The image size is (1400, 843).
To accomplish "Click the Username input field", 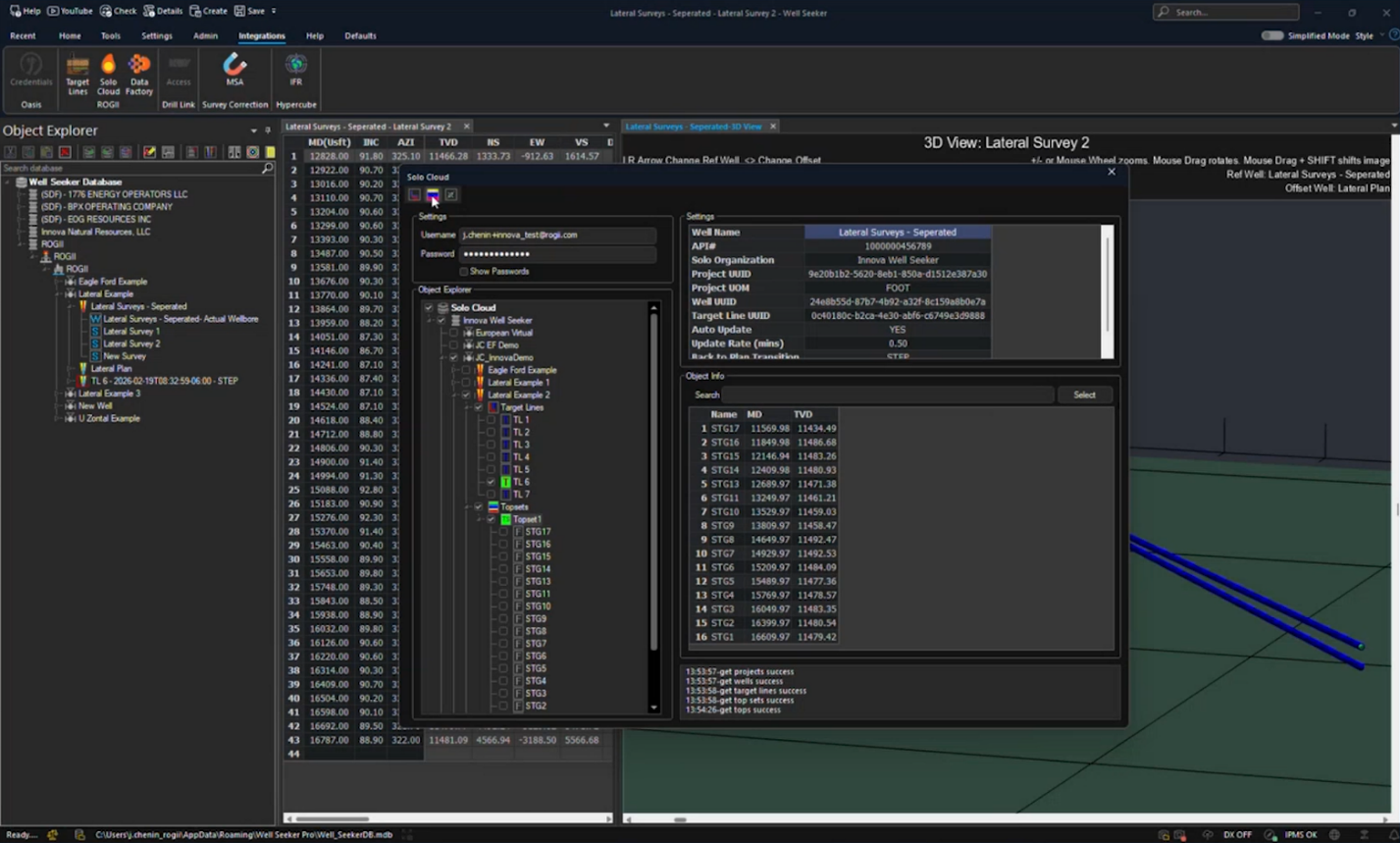I will click(x=556, y=236).
